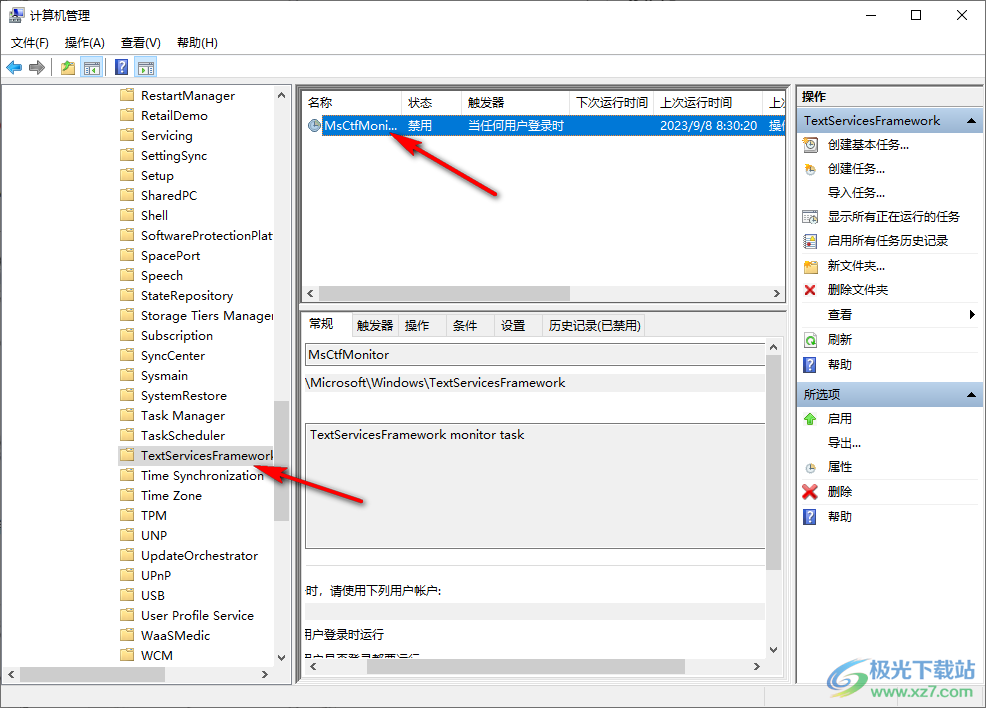
Task: Click the 显示所有正在运行的任务 icon
Action: (811, 217)
